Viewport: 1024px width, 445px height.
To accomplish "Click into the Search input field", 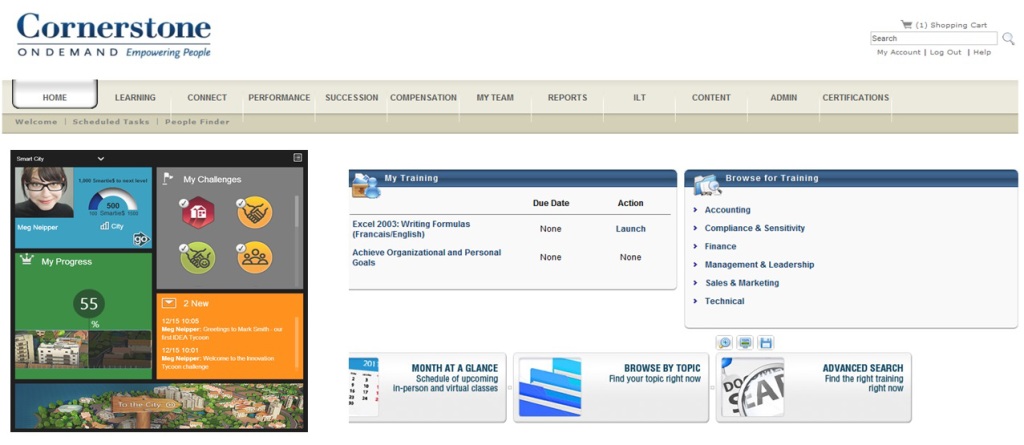I will pyautogui.click(x=933, y=39).
